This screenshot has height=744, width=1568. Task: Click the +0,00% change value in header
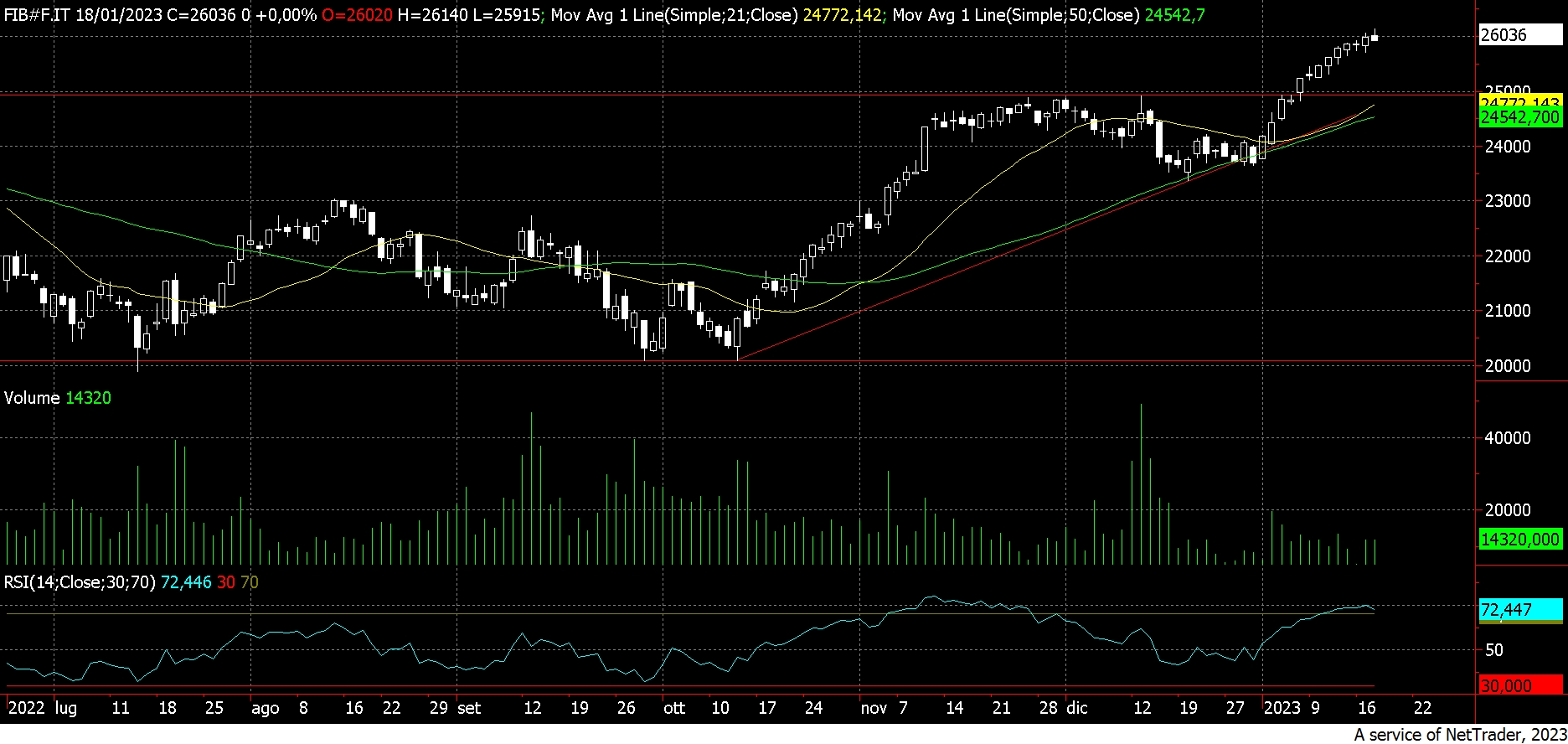pyautogui.click(x=285, y=15)
